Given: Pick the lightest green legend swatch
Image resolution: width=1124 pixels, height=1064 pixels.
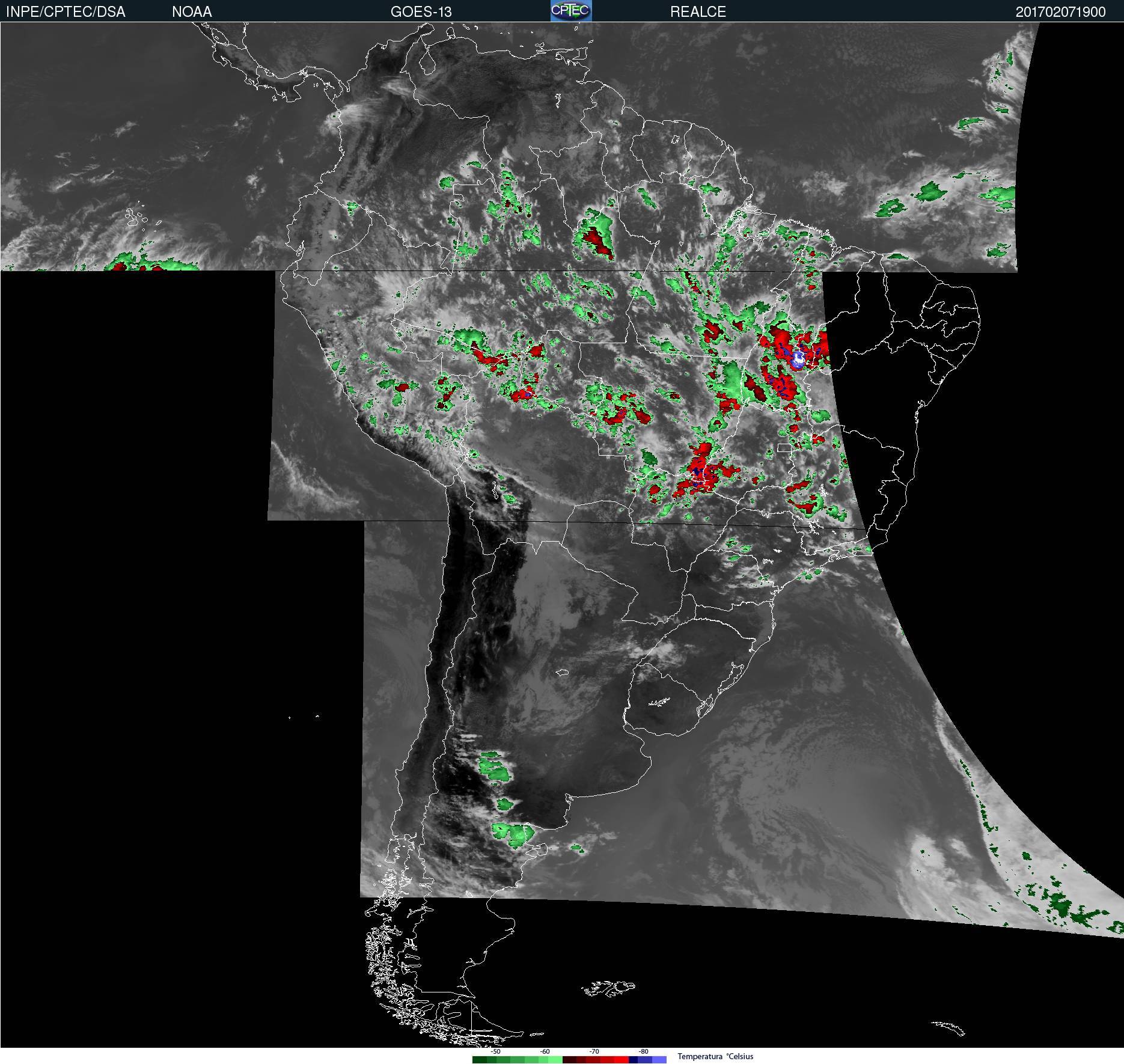Looking at the screenshot, I should 555,1060.
